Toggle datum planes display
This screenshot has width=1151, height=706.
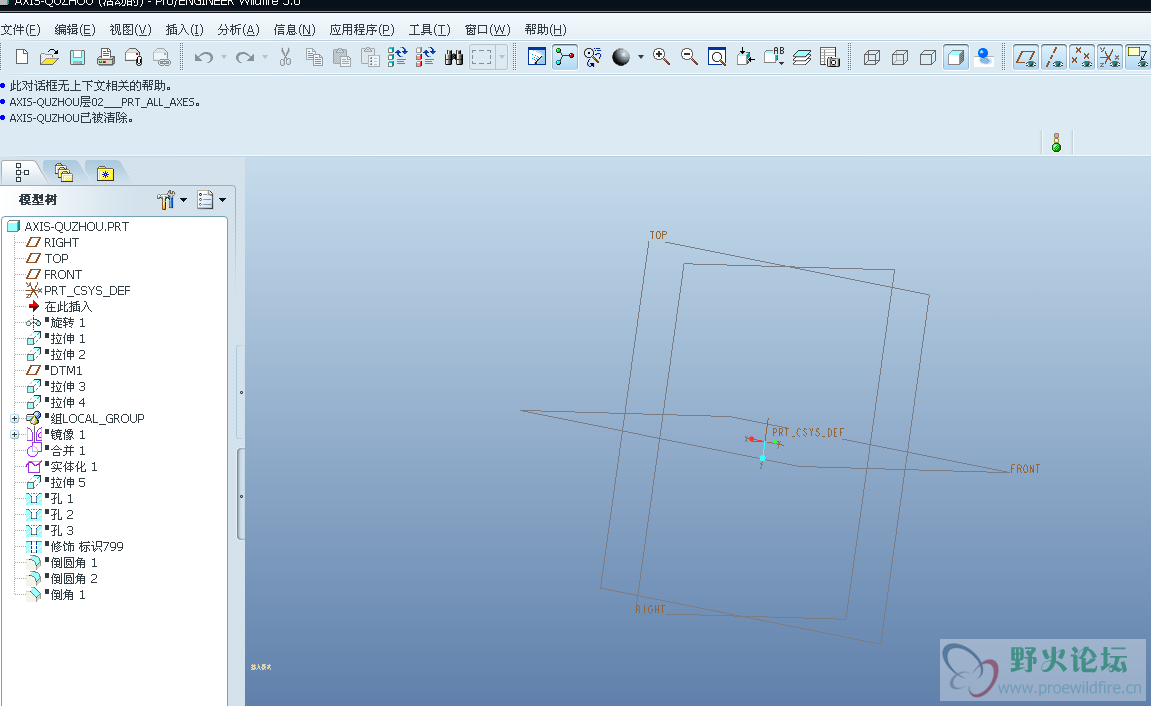coord(1026,57)
